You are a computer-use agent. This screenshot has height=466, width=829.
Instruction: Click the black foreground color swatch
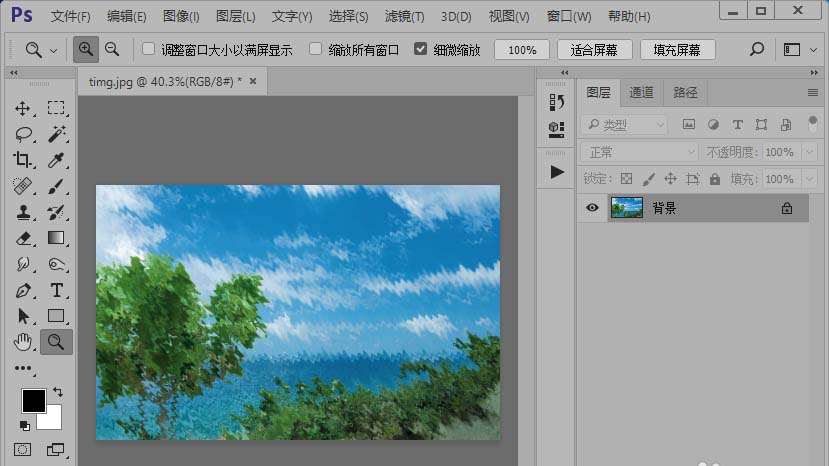click(33, 400)
